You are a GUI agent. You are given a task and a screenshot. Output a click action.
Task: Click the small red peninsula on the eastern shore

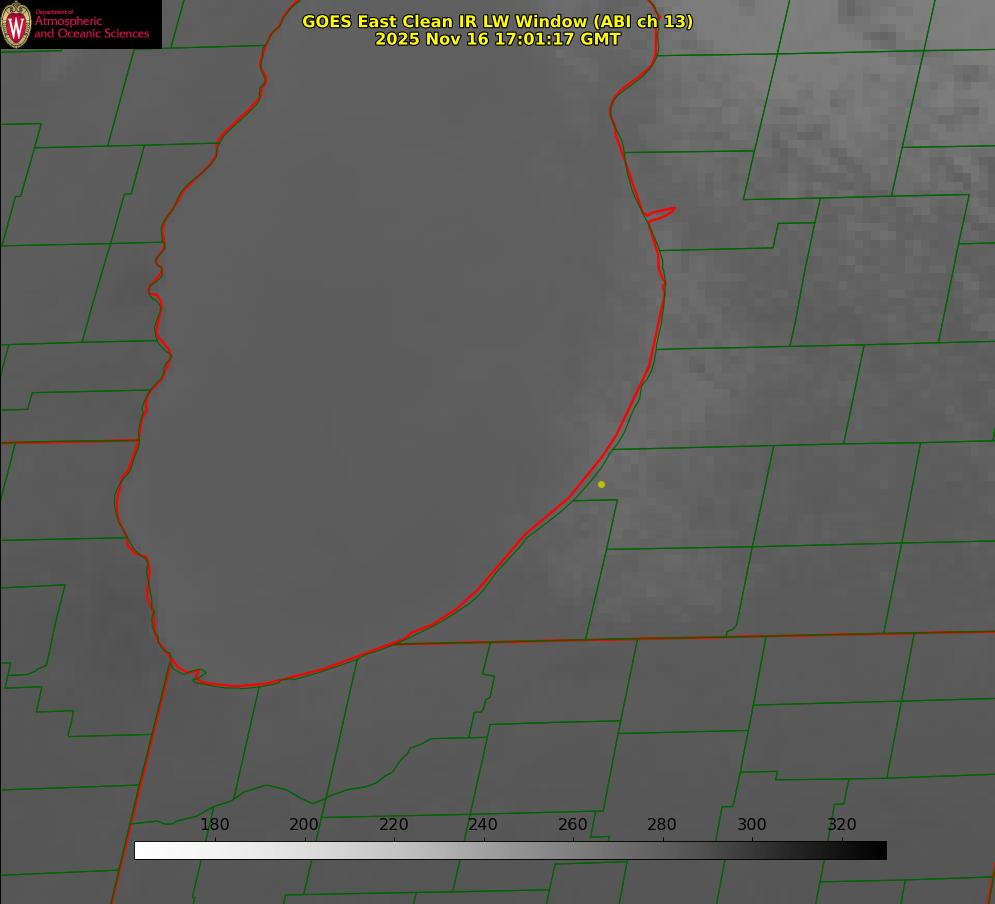pyautogui.click(x=662, y=213)
